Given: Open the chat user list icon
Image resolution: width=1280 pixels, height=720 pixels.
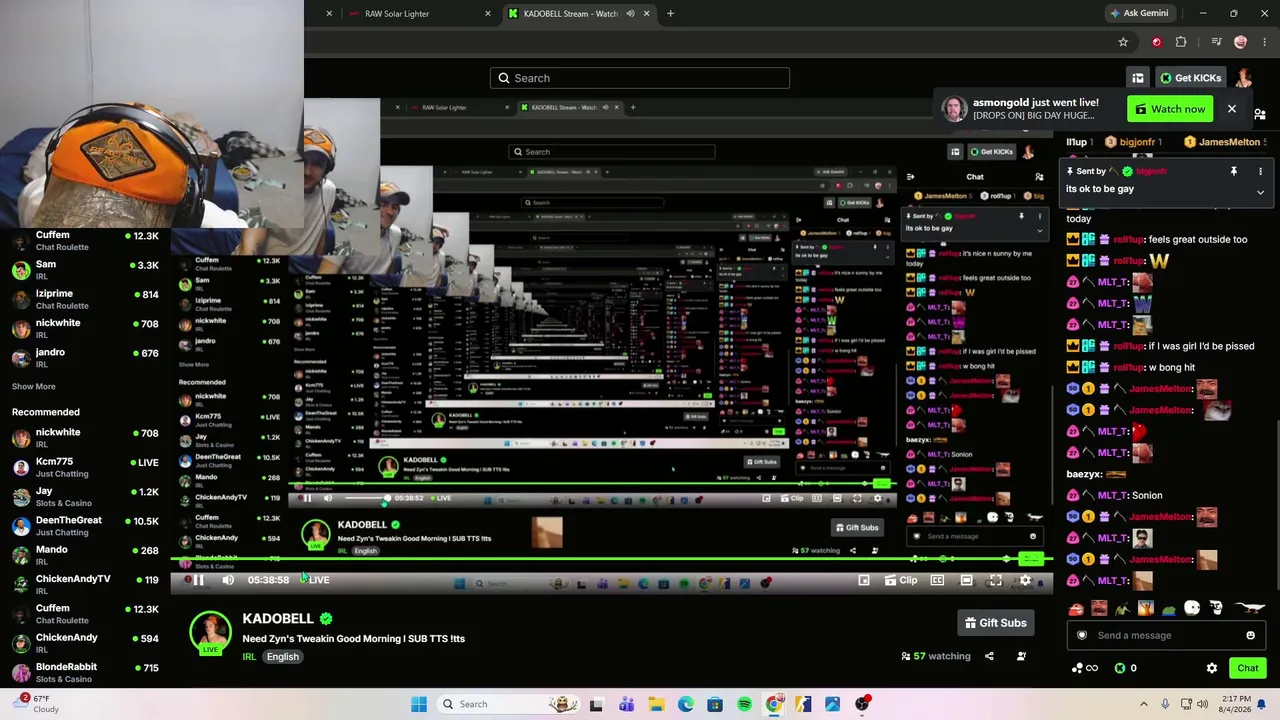Looking at the screenshot, I should pyautogui.click(x=1260, y=114).
